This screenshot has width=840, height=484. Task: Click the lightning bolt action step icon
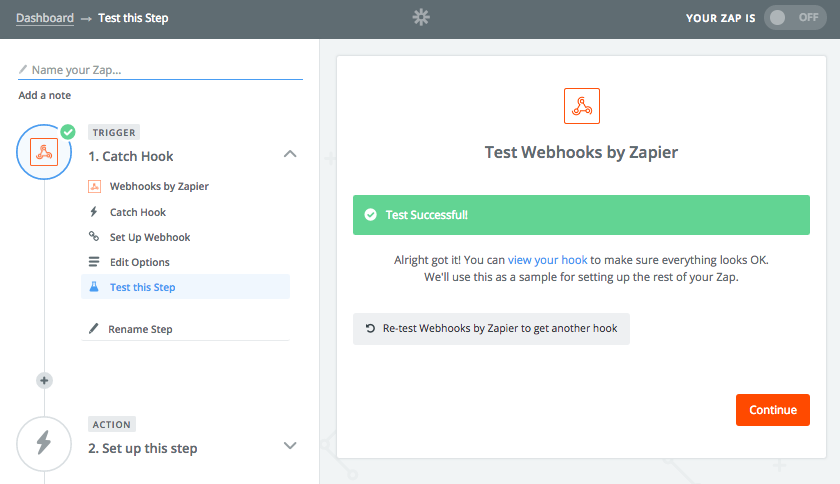[x=44, y=444]
